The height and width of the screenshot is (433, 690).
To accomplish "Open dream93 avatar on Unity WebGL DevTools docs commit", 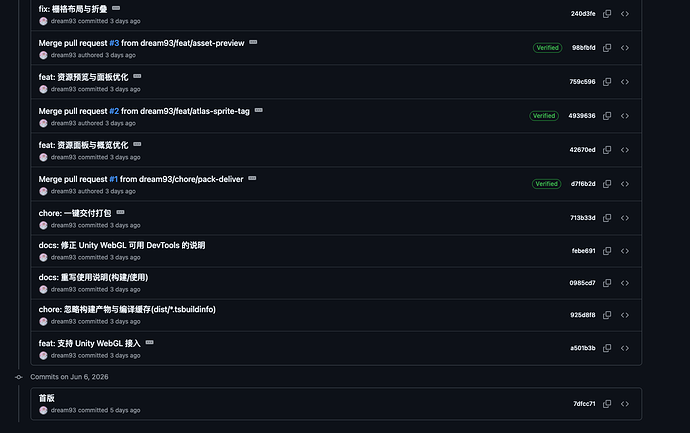I will pos(43,257).
